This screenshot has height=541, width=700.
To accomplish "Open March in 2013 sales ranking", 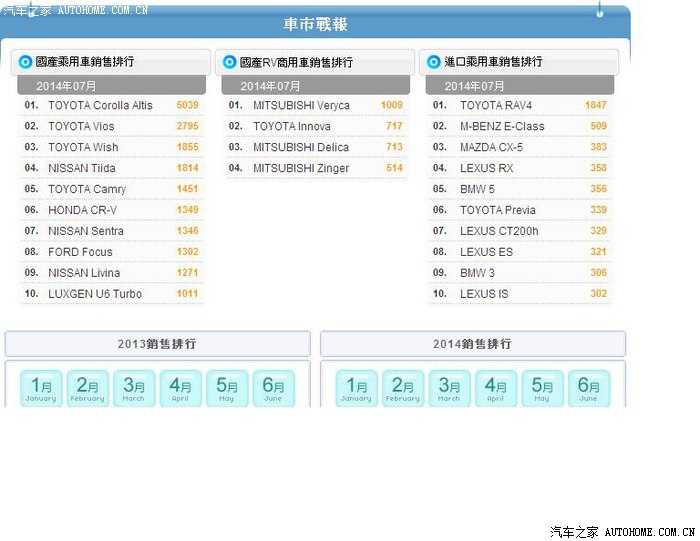I will coord(134,388).
